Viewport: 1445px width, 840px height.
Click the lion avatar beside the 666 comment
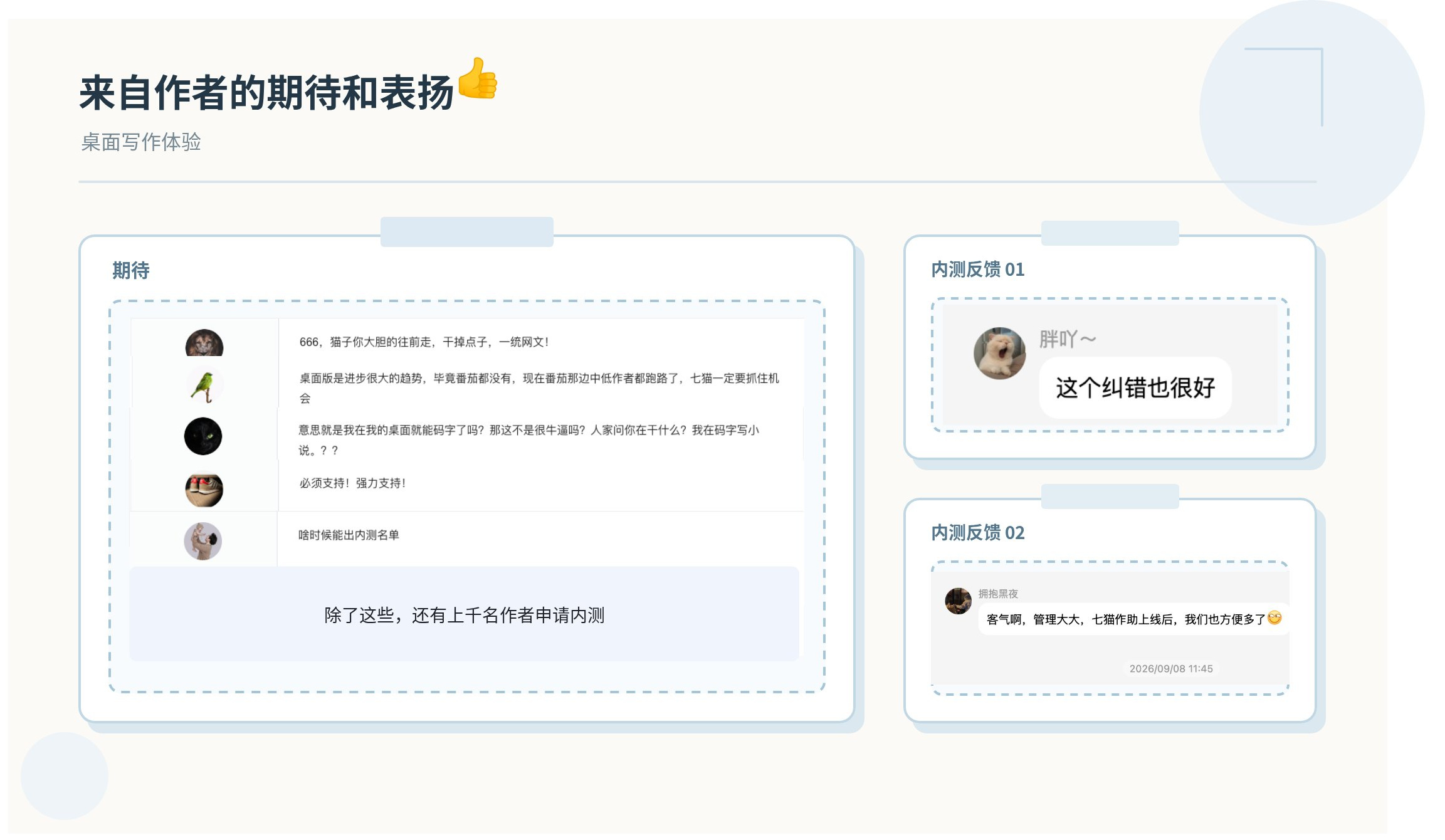tap(204, 343)
